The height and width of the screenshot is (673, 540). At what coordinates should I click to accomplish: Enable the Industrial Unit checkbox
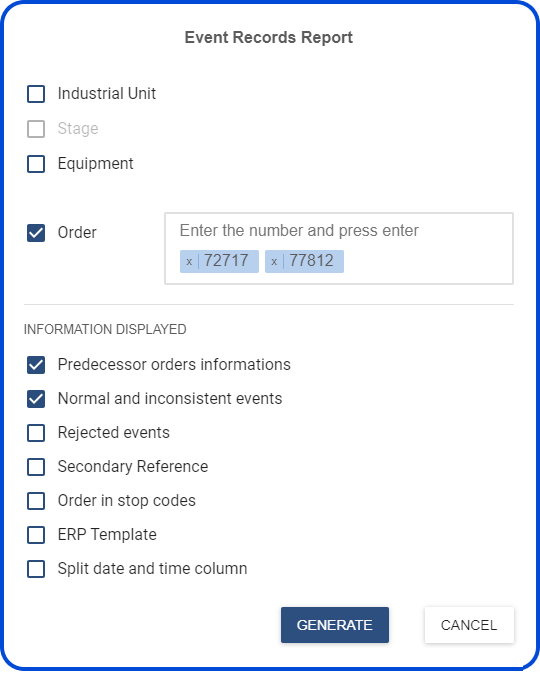coord(36,94)
